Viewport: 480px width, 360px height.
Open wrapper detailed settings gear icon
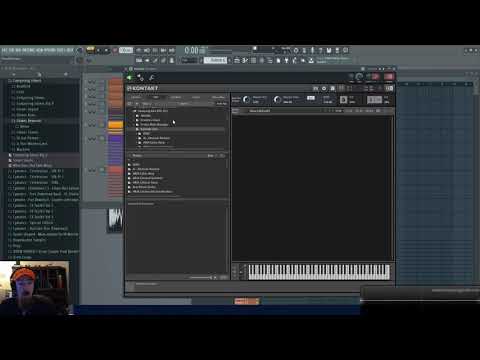point(141,78)
